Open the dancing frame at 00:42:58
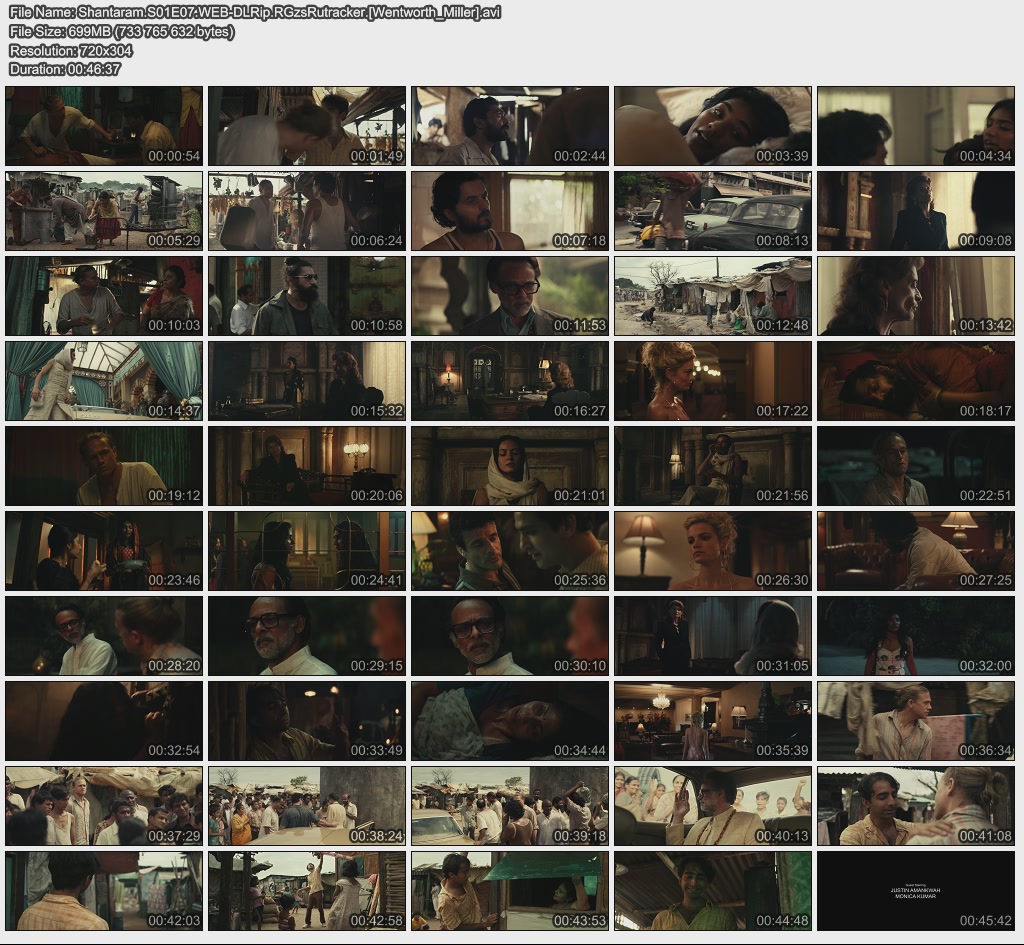 point(307,891)
